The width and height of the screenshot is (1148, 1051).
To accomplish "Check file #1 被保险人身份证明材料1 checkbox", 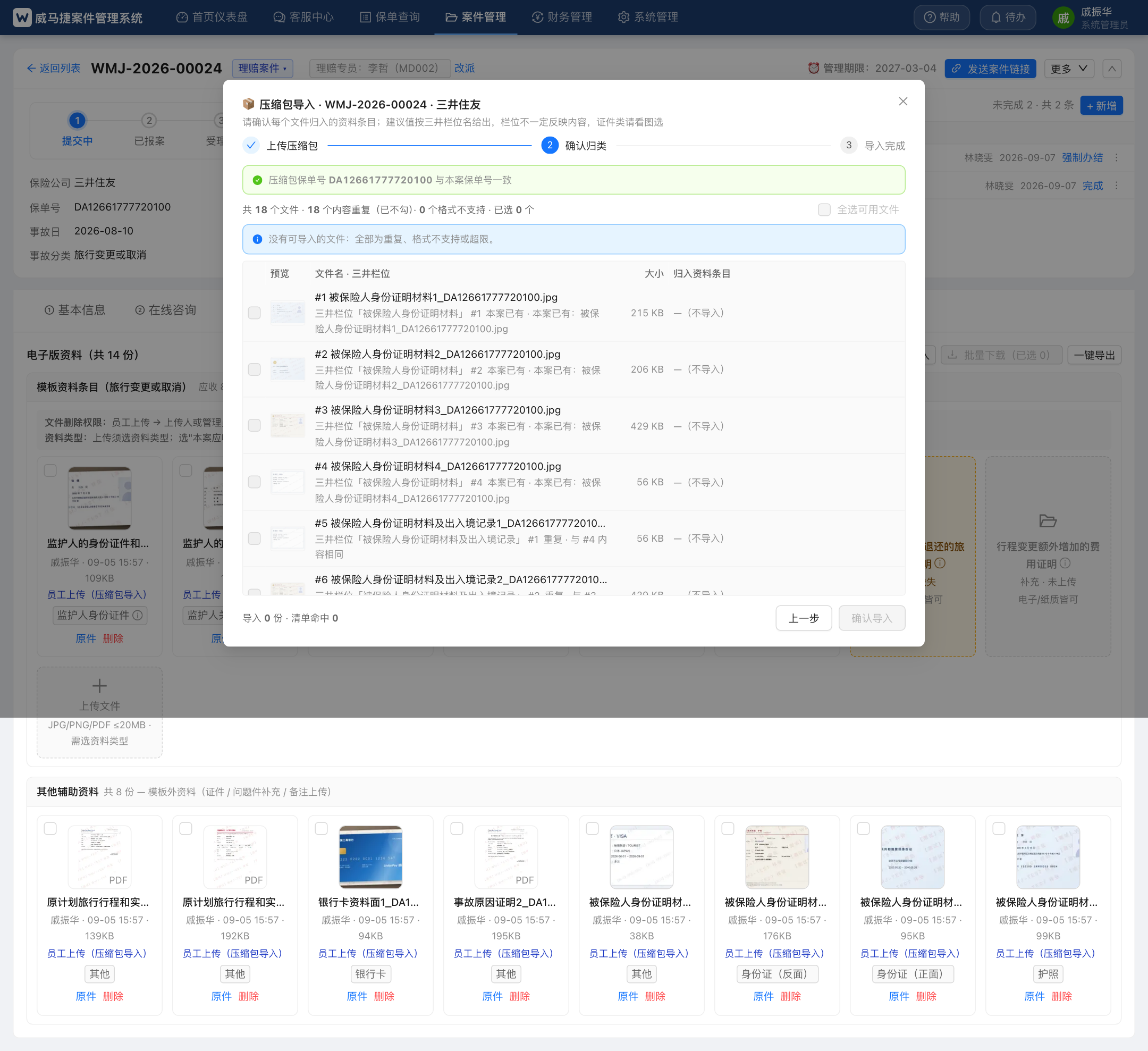I will pos(254,313).
